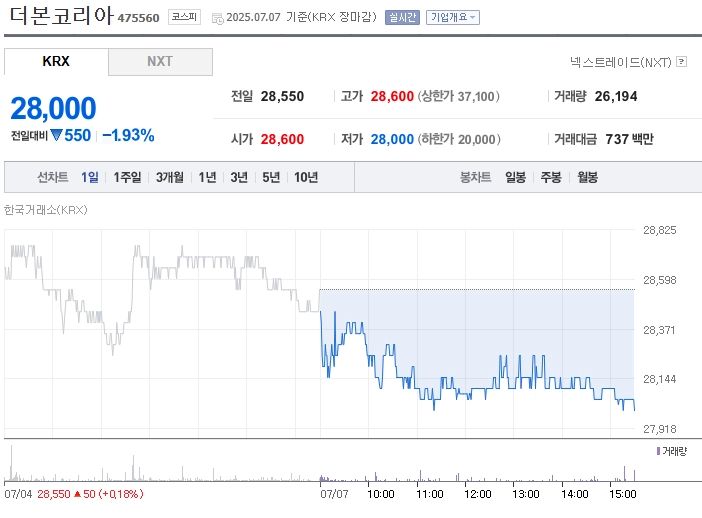
Task: Click the 13:00 time axis marker
Action: 526,494
